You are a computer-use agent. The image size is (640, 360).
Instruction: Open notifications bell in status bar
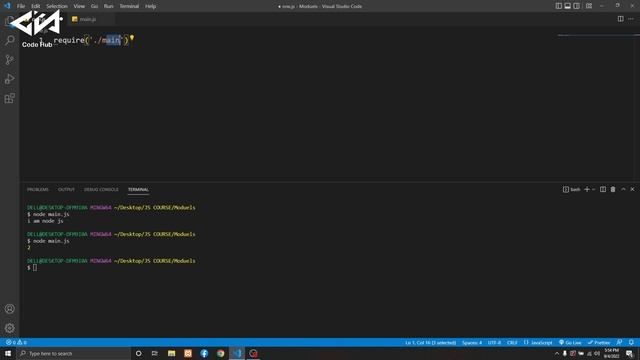tap(631, 342)
